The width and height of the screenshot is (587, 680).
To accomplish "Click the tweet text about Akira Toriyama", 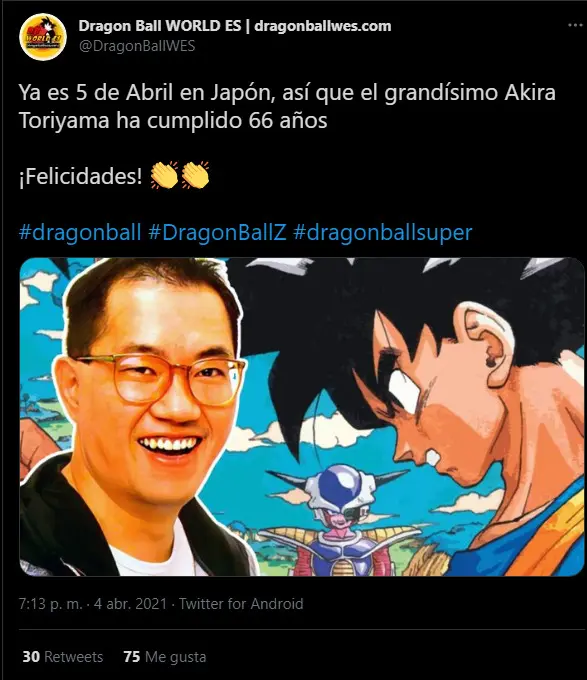I will (287, 106).
